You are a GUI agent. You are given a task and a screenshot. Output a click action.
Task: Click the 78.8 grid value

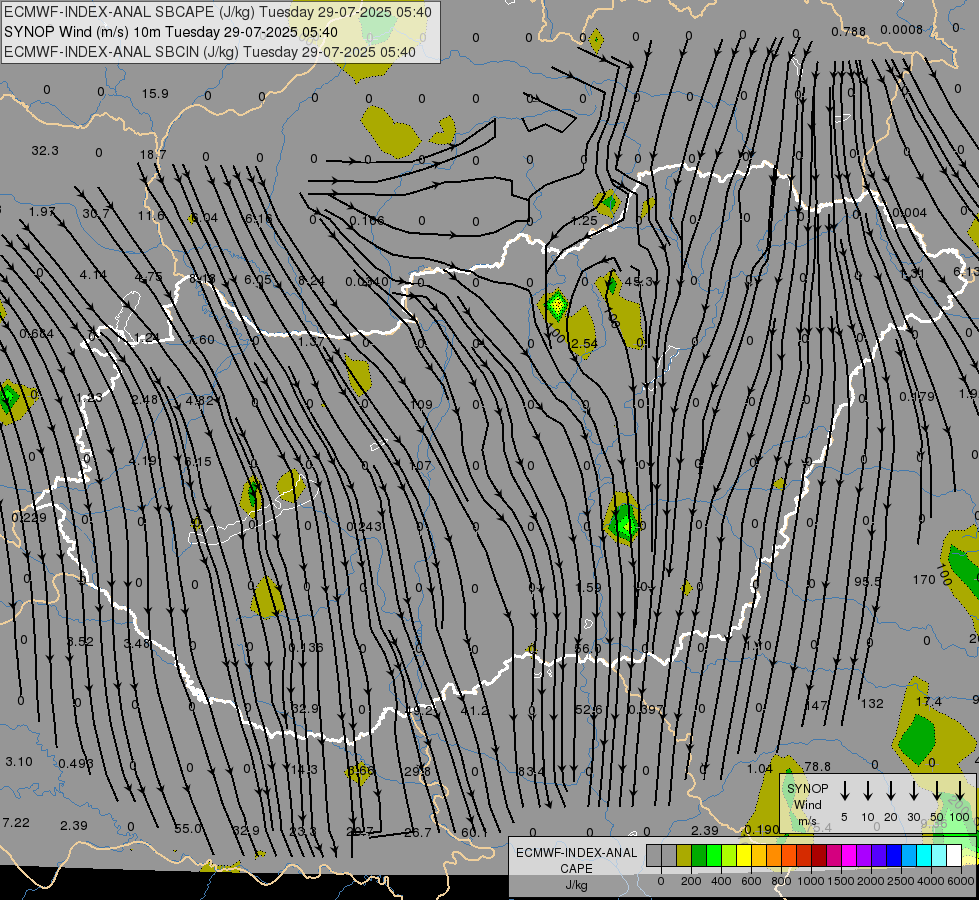point(818,766)
